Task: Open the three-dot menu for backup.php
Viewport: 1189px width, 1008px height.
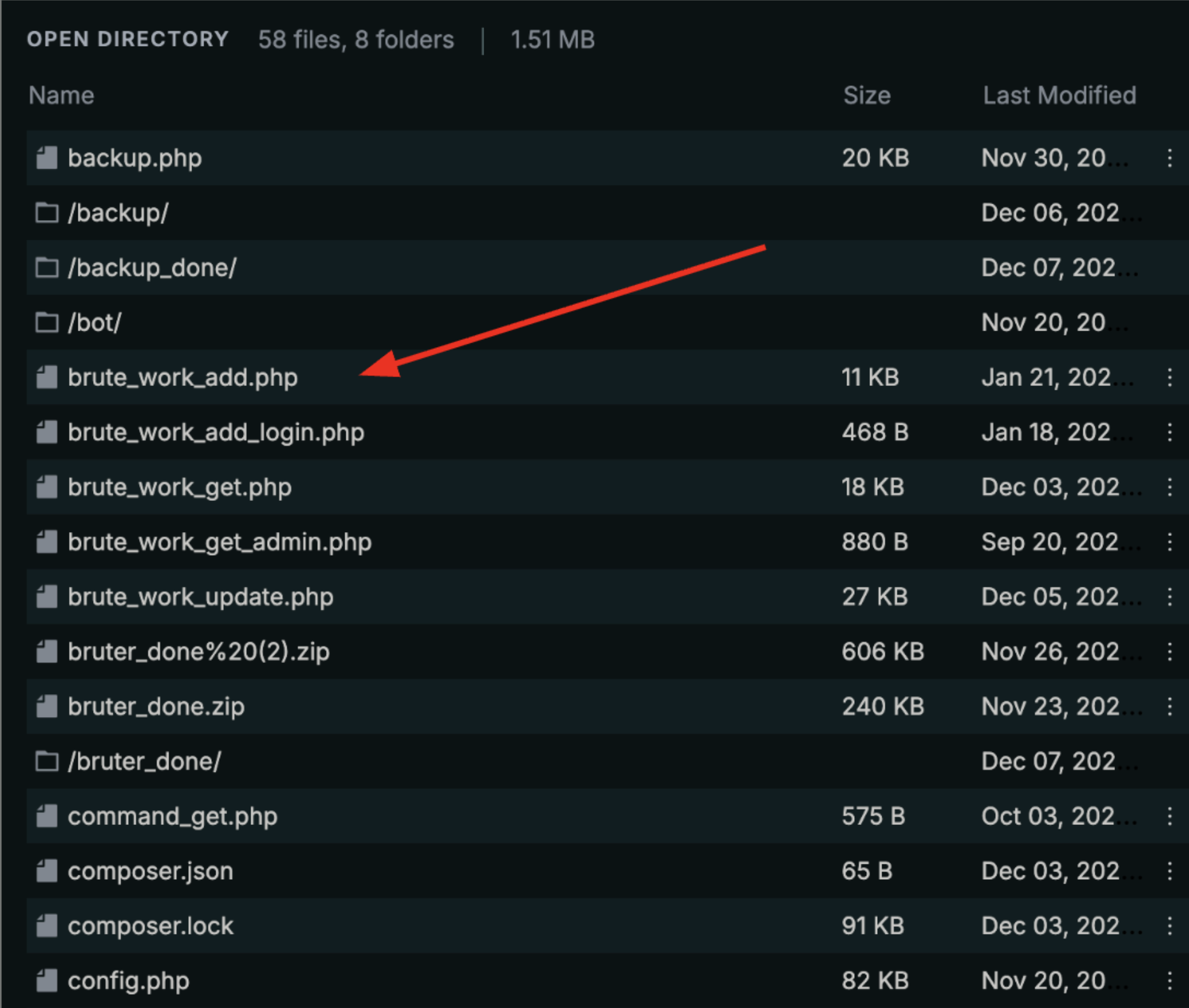Action: (x=1169, y=158)
